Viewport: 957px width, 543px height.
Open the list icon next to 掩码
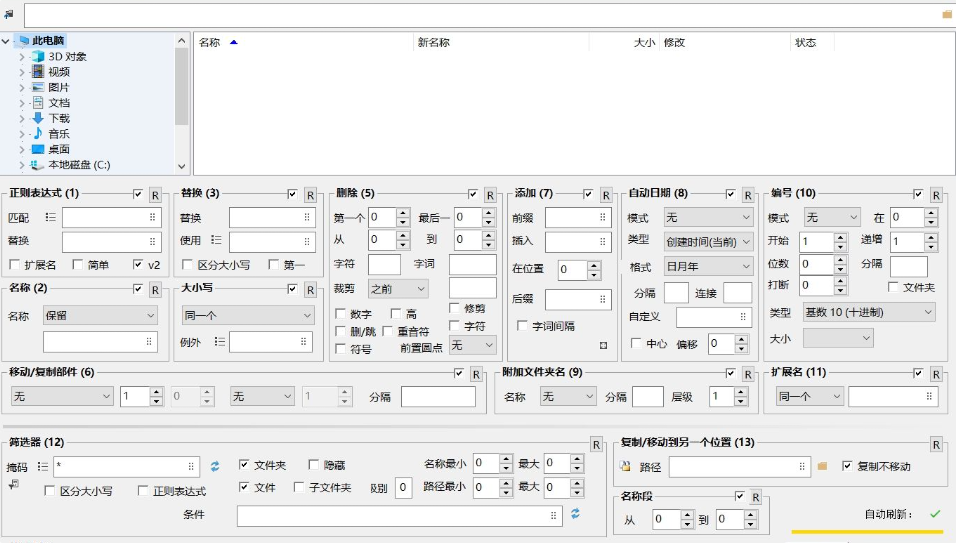(x=42, y=467)
